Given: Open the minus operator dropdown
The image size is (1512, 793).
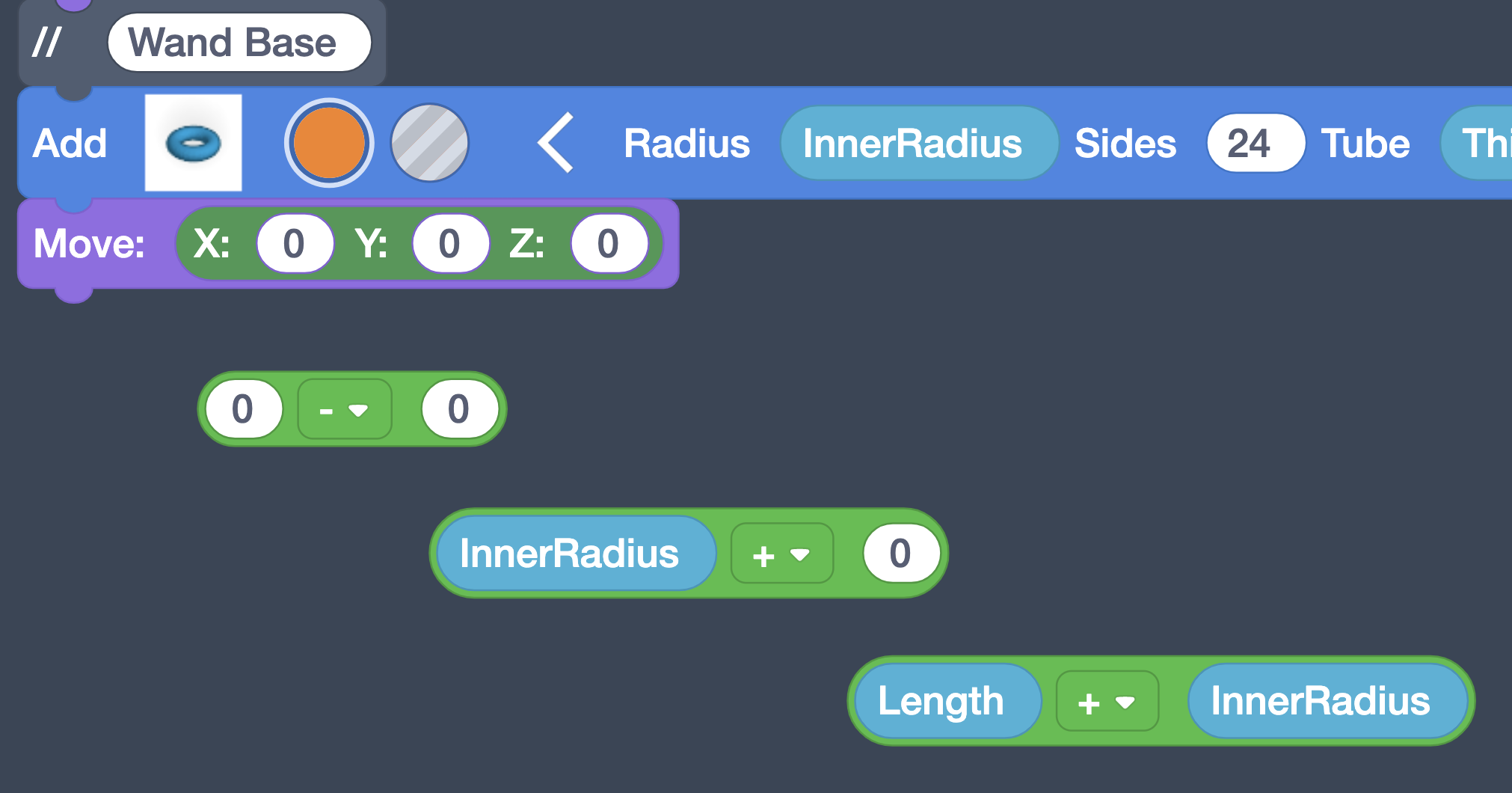Looking at the screenshot, I should (344, 408).
